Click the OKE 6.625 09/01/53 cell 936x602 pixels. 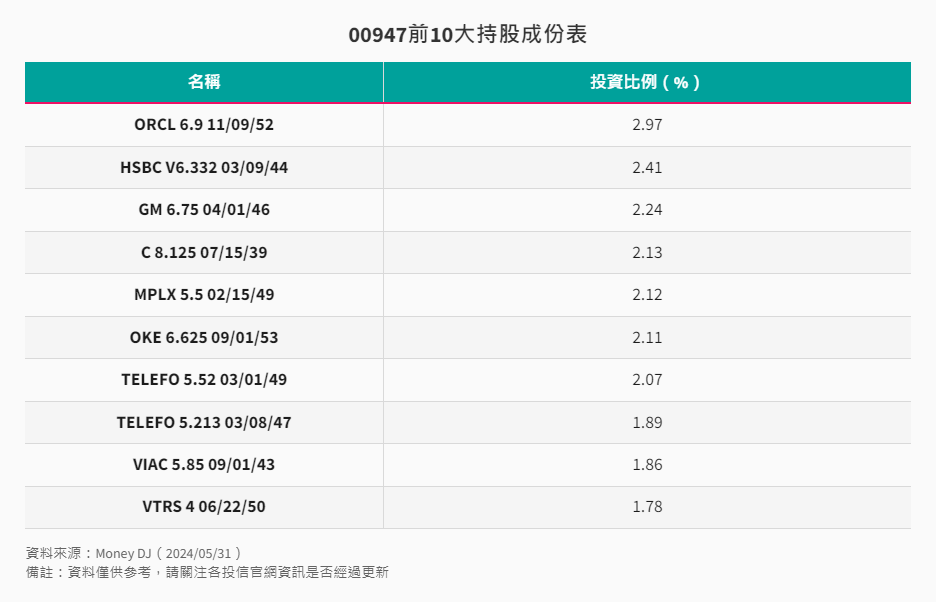(x=204, y=338)
